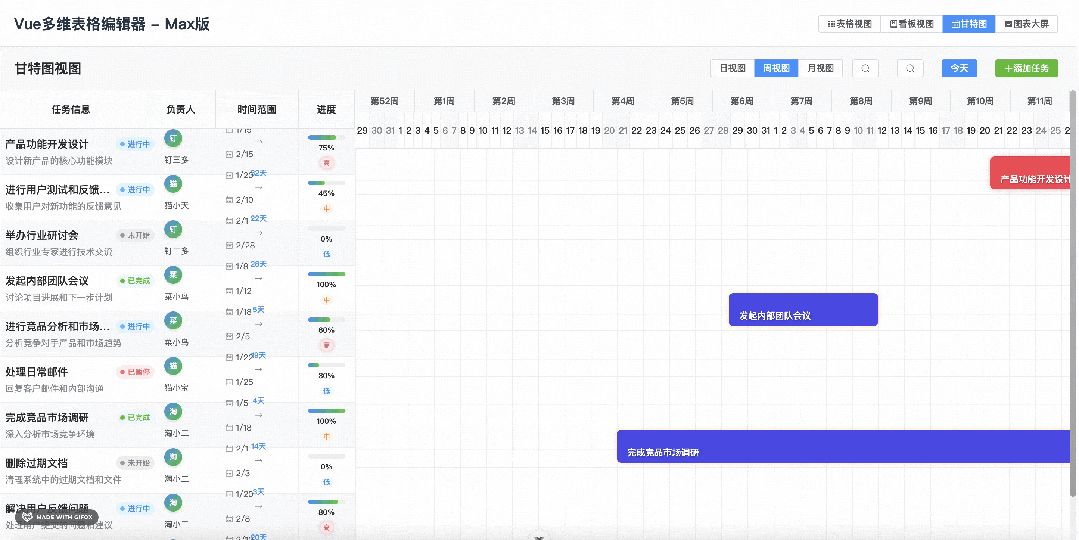Click 进行中 status badge of 产品功能开发设计

pyautogui.click(x=135, y=144)
